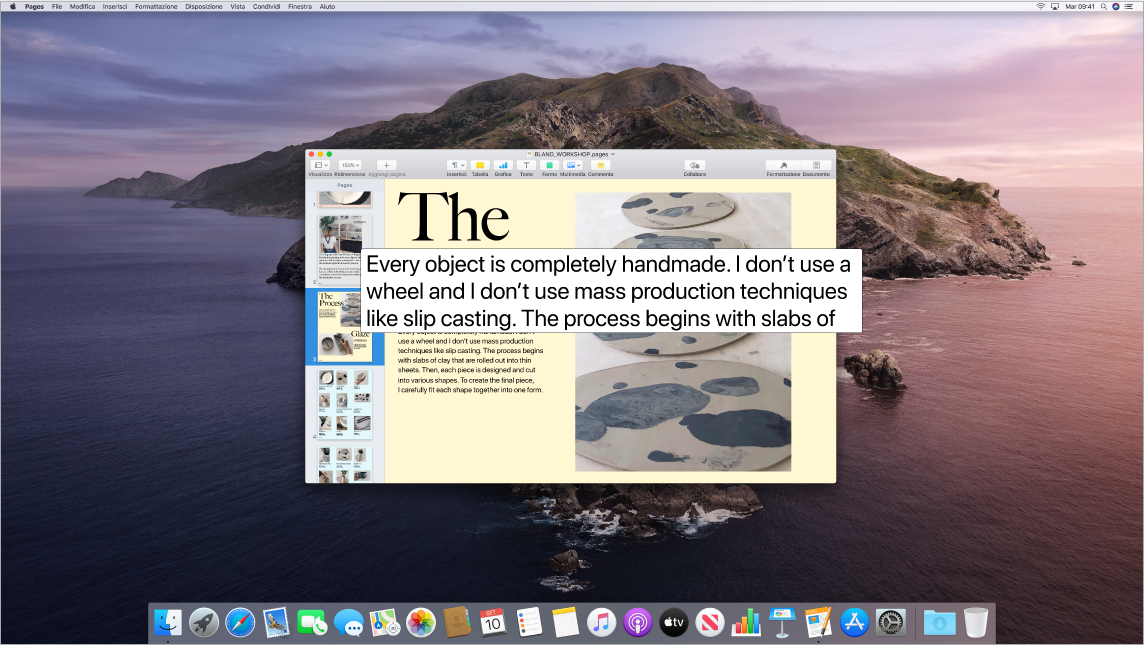Open Keynote from the Dock
Image resolution: width=1144 pixels, height=646 pixels.
(x=782, y=623)
